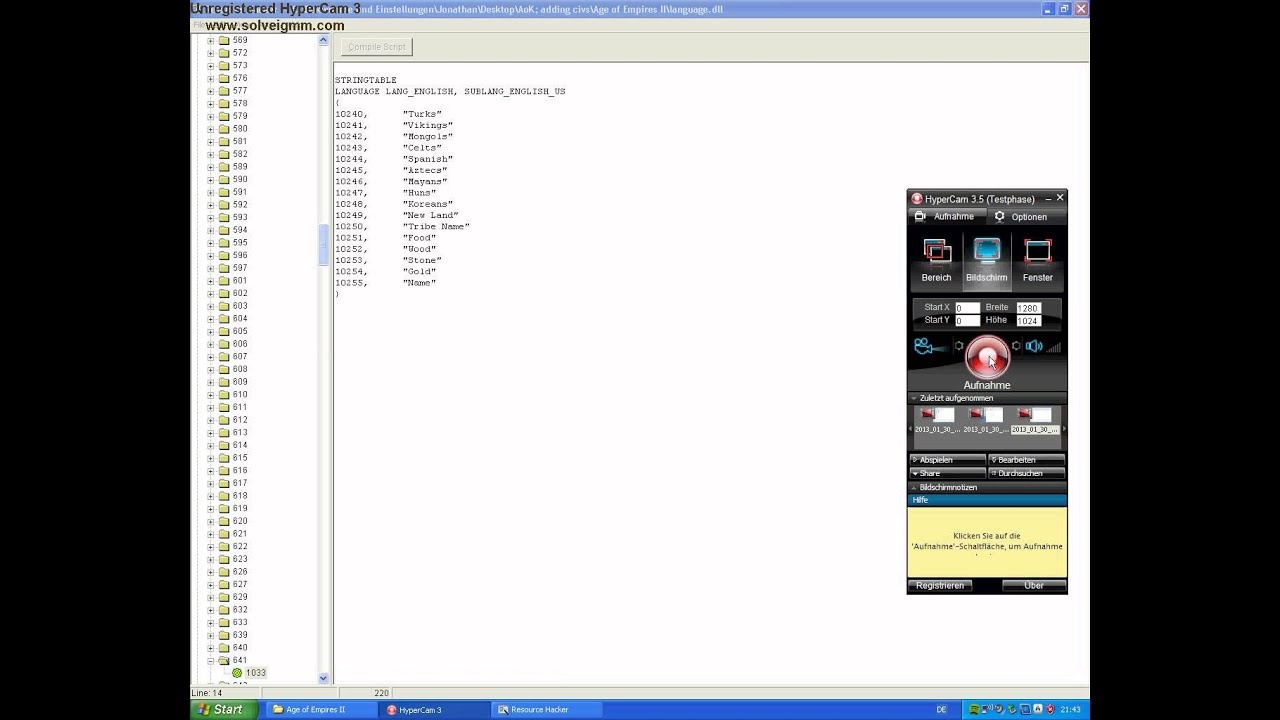Collapse folder 641 in the resource tree
1280x720 pixels.
tap(211, 660)
